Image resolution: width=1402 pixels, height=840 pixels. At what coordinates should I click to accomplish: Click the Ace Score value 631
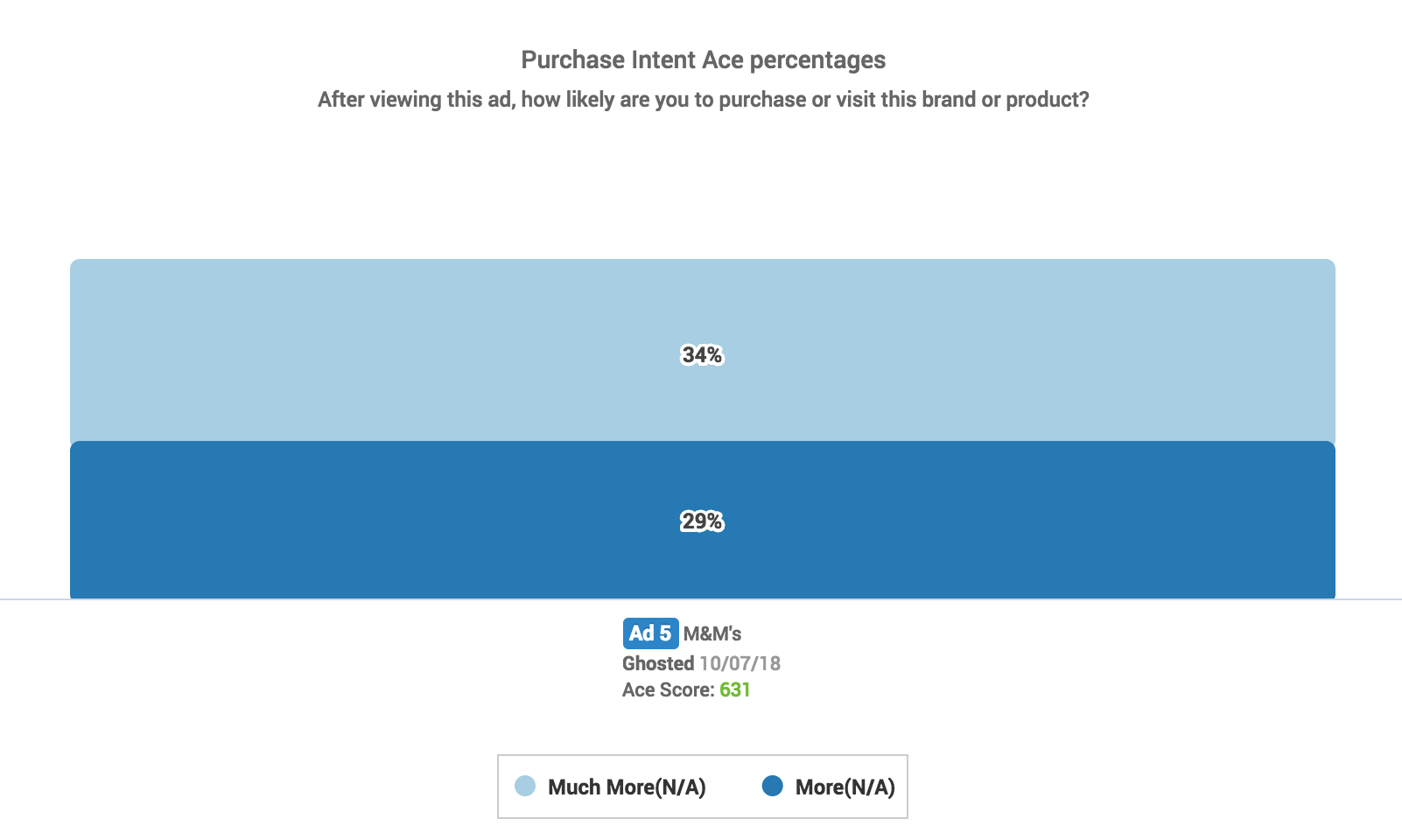click(735, 689)
